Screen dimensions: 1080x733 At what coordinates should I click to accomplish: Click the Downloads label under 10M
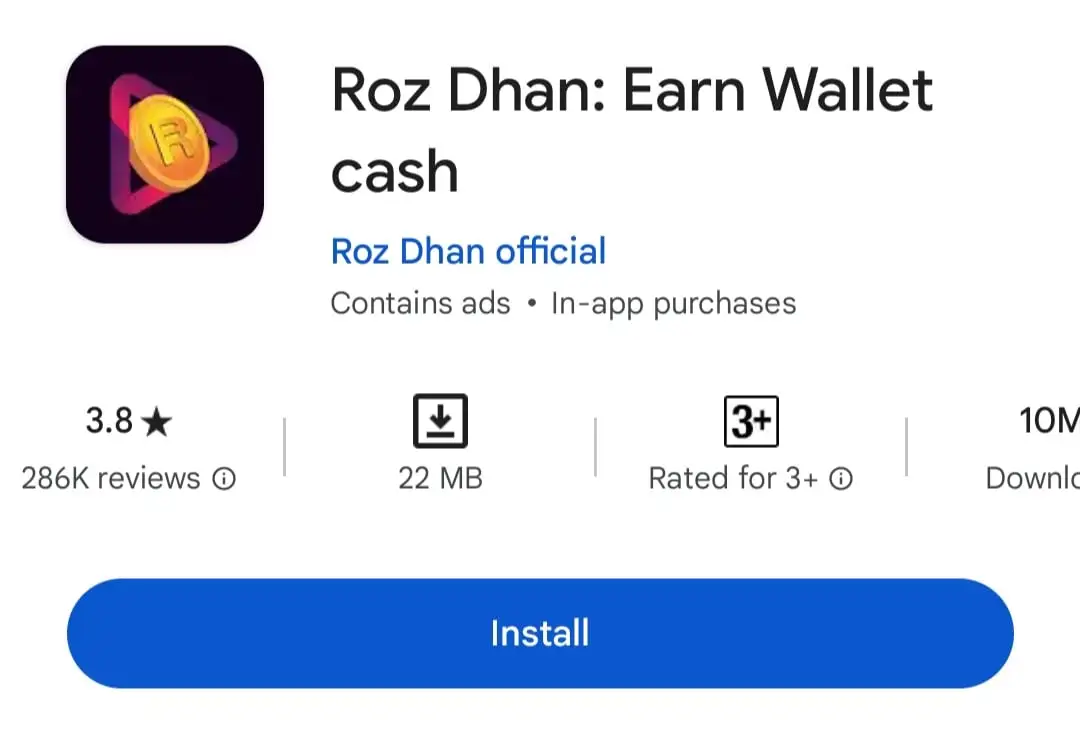pos(1032,478)
